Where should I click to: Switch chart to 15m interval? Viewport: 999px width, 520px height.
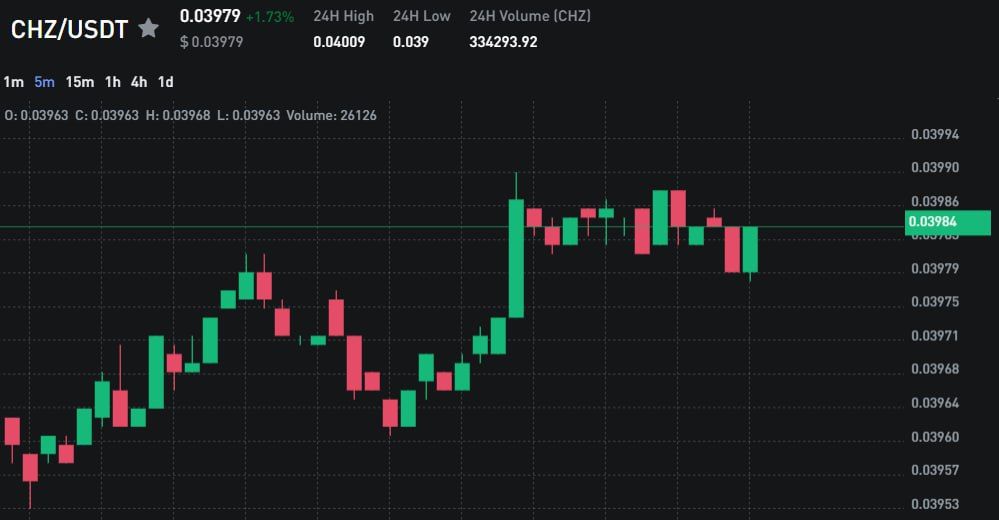[80, 82]
